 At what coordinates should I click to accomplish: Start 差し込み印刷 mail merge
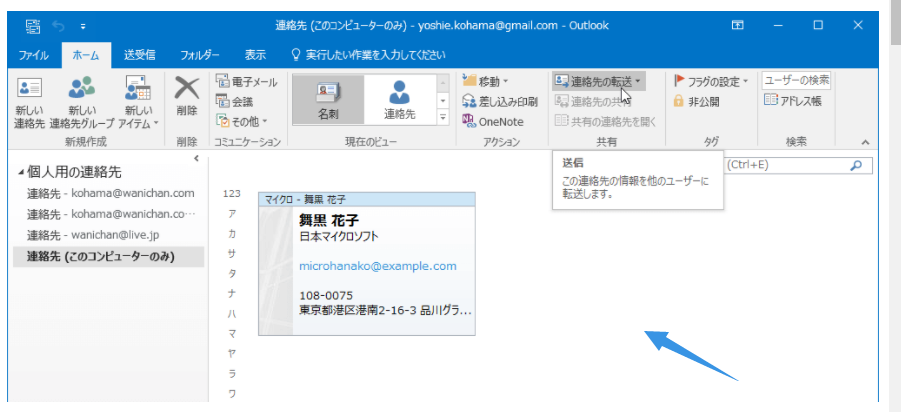click(500, 102)
